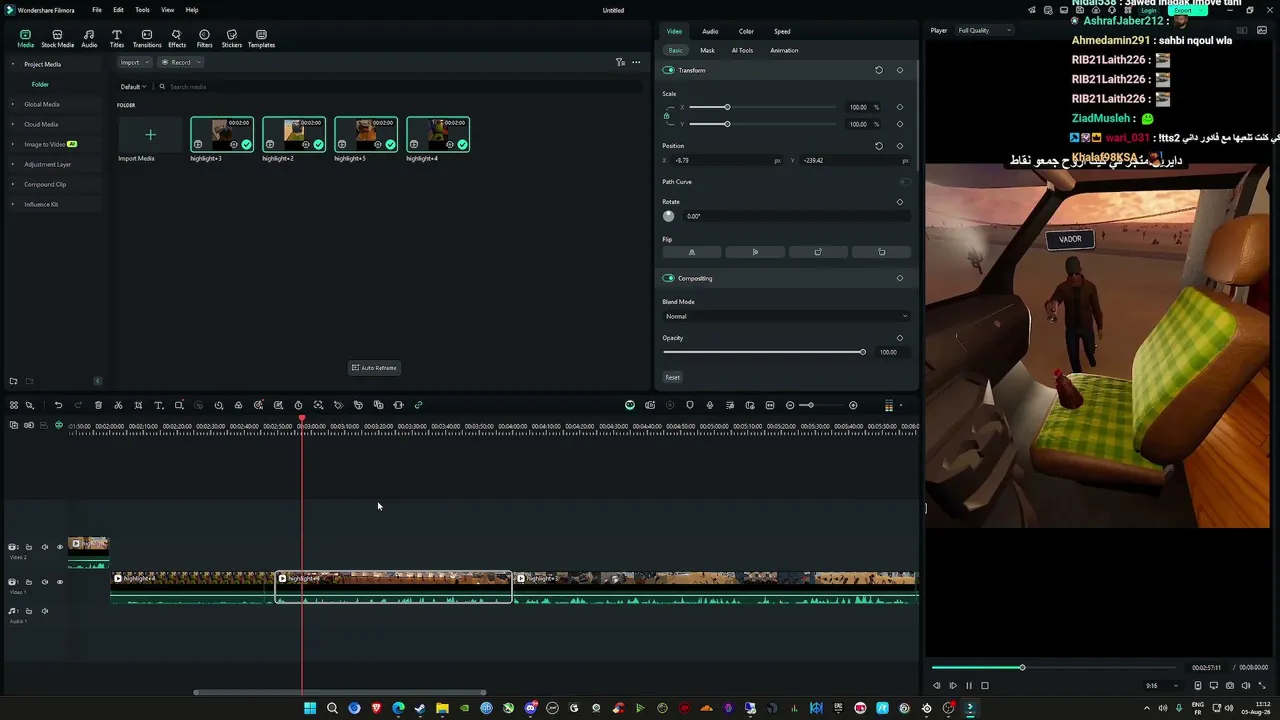Toggle the Path Curve switch

coord(904,182)
